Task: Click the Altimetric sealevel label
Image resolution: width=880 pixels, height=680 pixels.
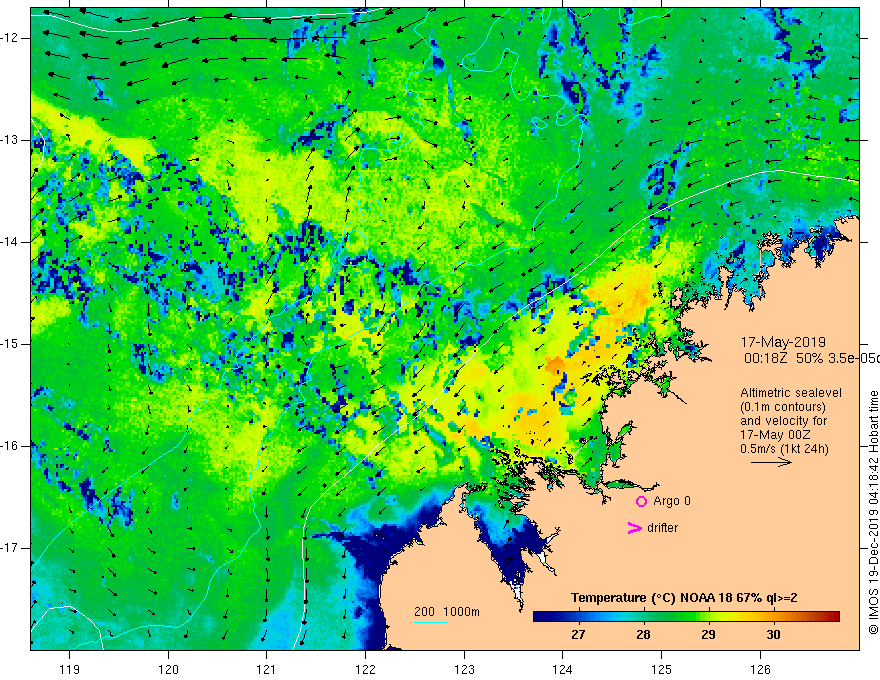Action: [x=791, y=393]
